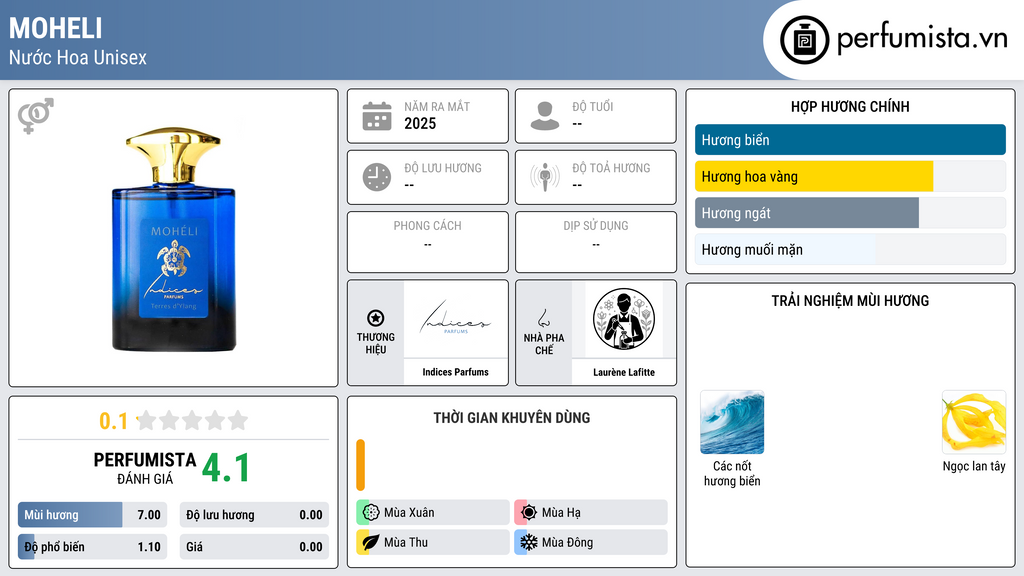Select the Mùa Đông season button
This screenshot has height=576, width=1024.
pos(591,542)
